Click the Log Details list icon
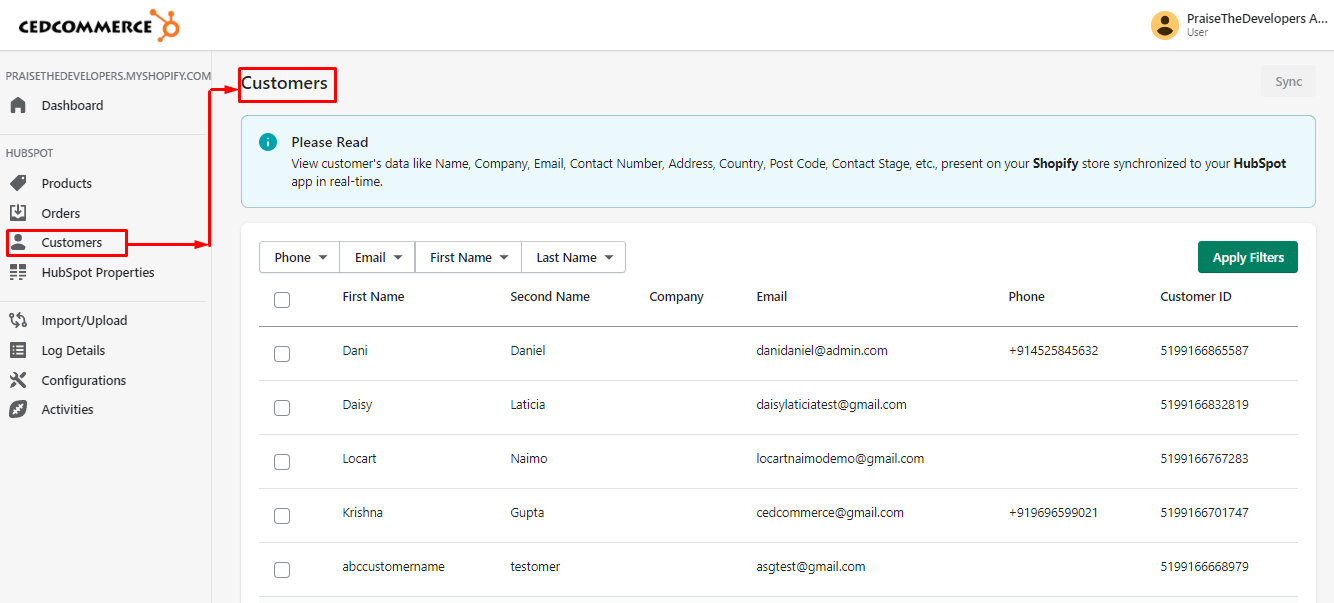Image resolution: width=1334 pixels, height=603 pixels. [18, 350]
